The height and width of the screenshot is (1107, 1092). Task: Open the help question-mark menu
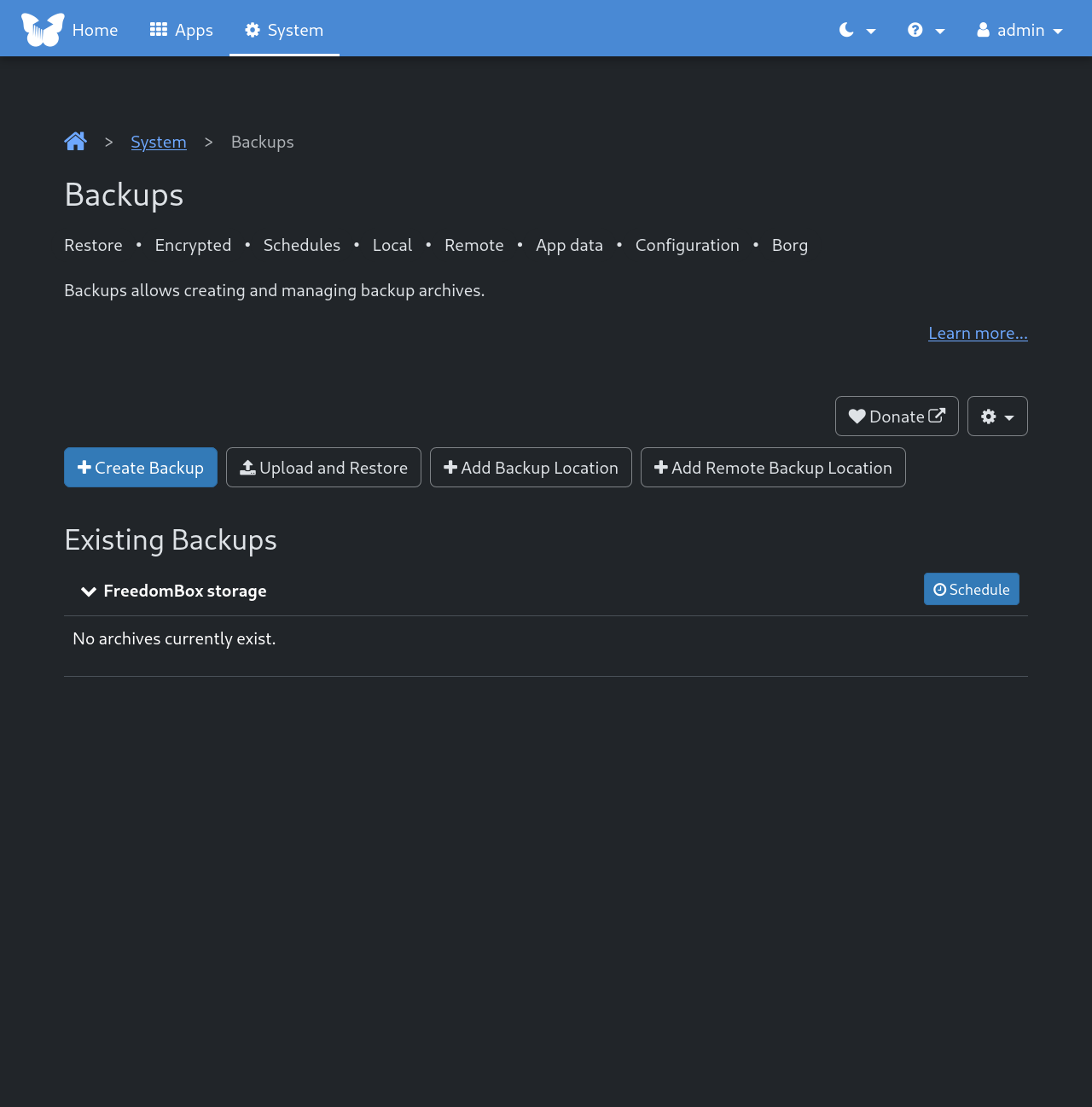(x=926, y=30)
